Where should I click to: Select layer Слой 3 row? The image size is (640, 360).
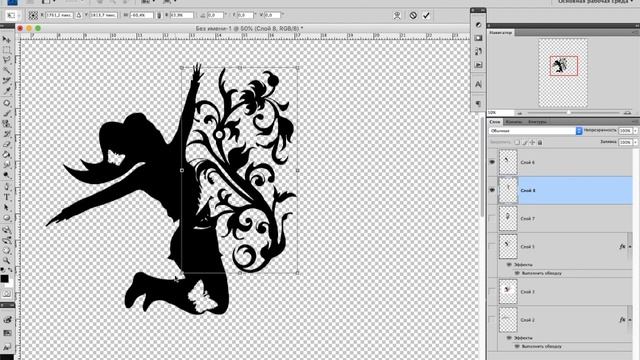(x=560, y=291)
